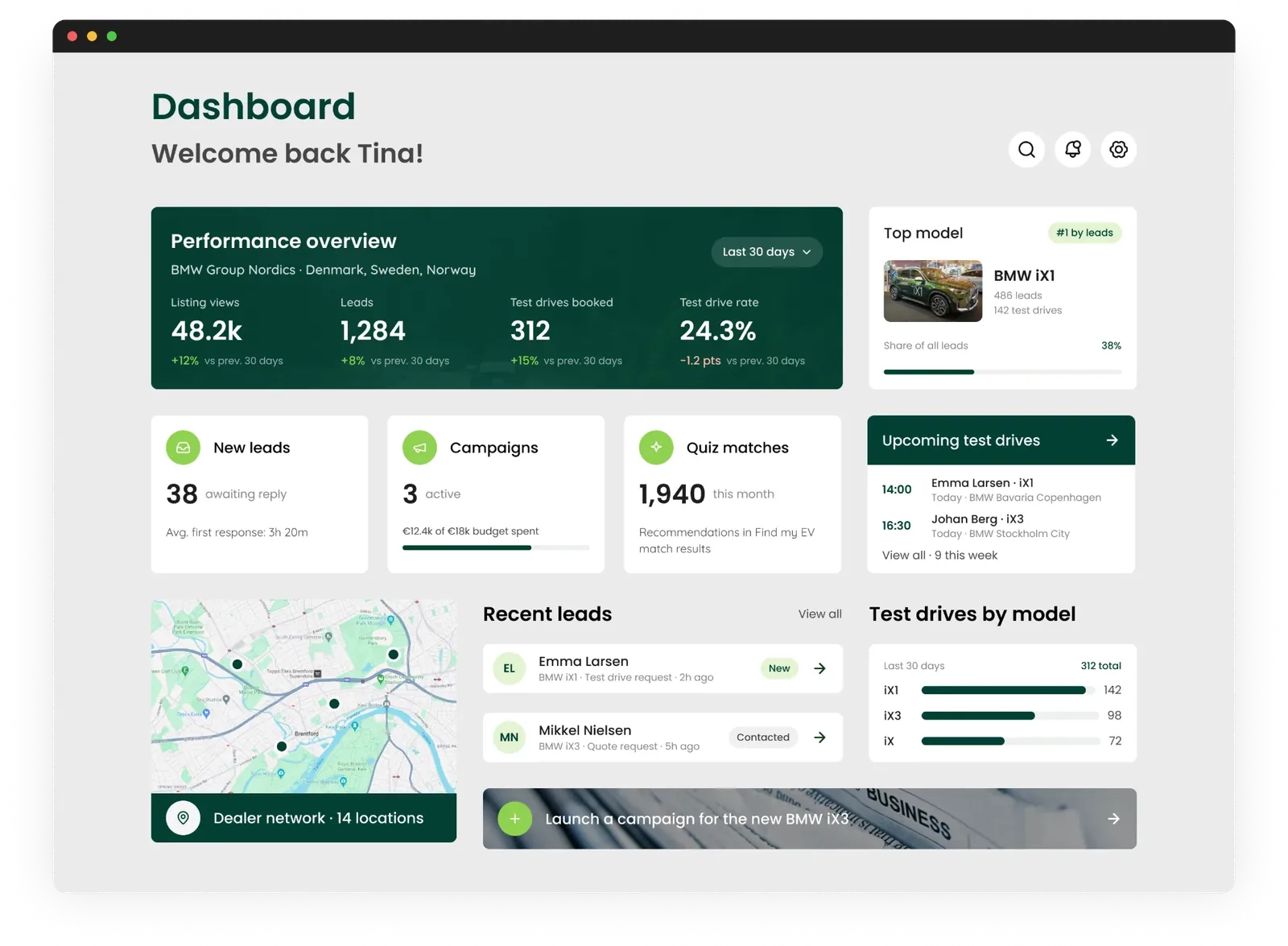Click the +15% test drives change indicator

[x=524, y=361]
